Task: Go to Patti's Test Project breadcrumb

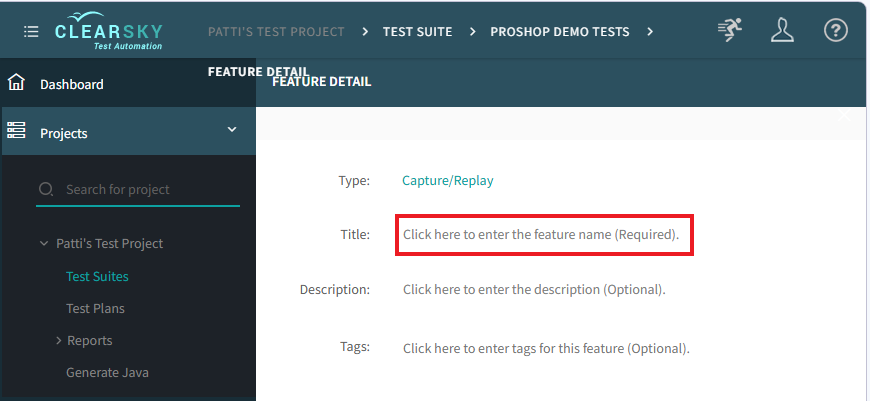Action: coord(276,32)
